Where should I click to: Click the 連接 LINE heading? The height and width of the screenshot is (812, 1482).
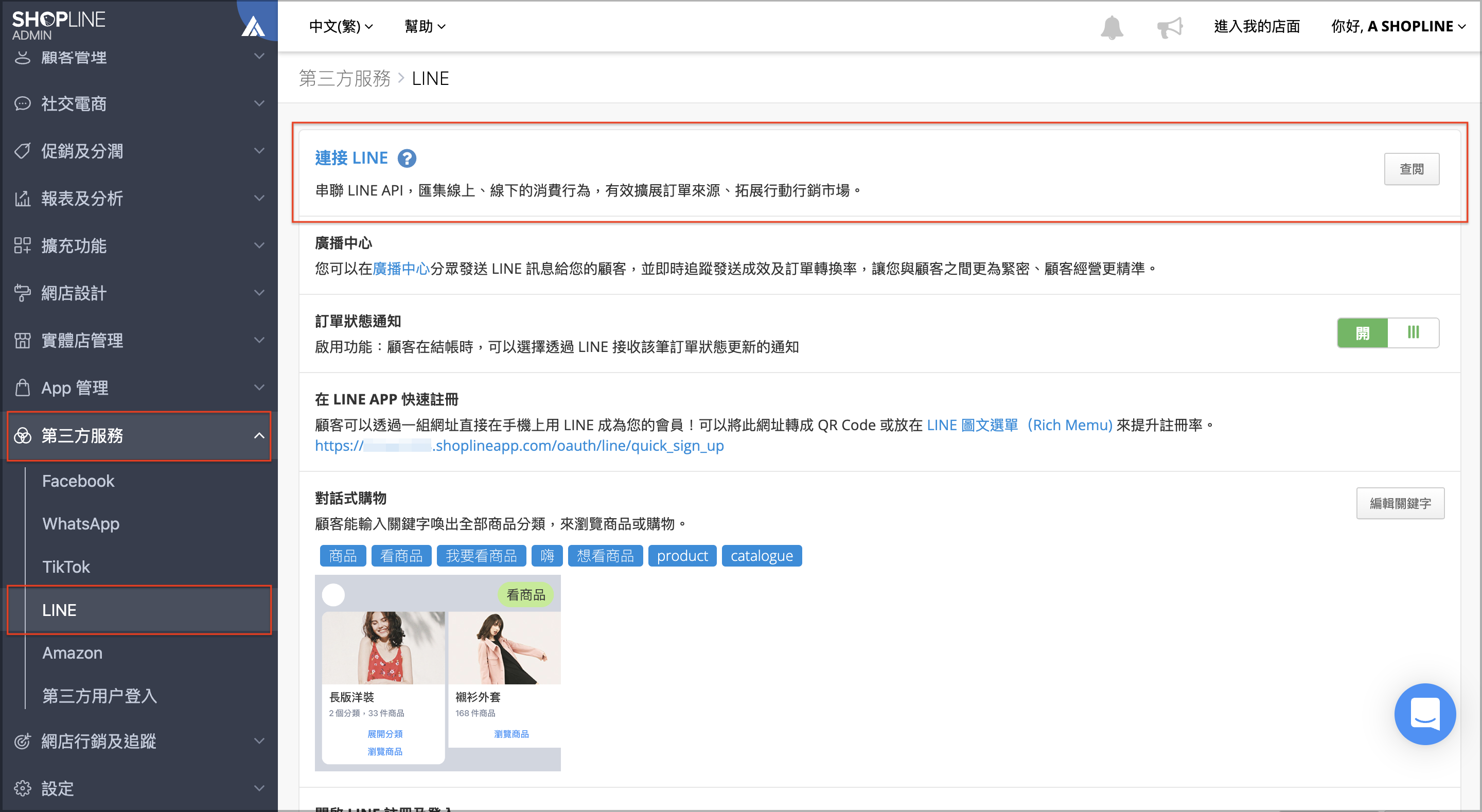351,157
